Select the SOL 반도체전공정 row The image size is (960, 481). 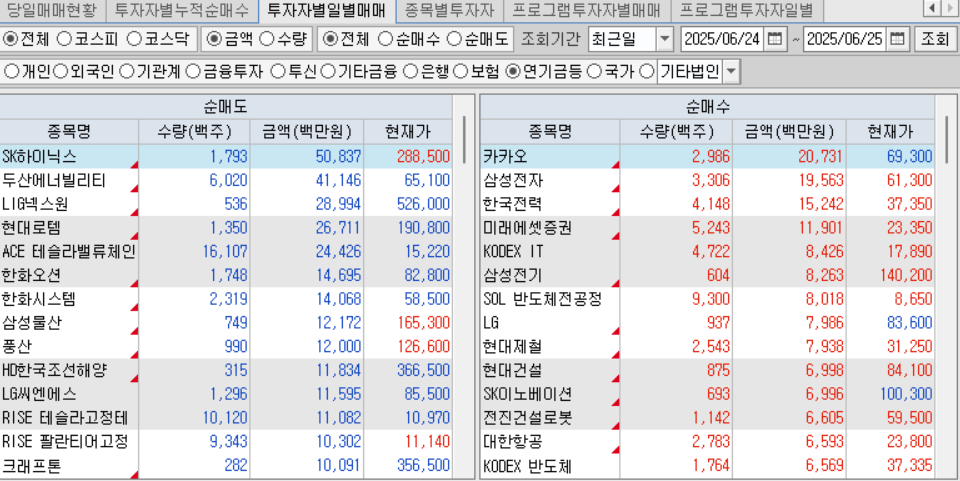708,299
